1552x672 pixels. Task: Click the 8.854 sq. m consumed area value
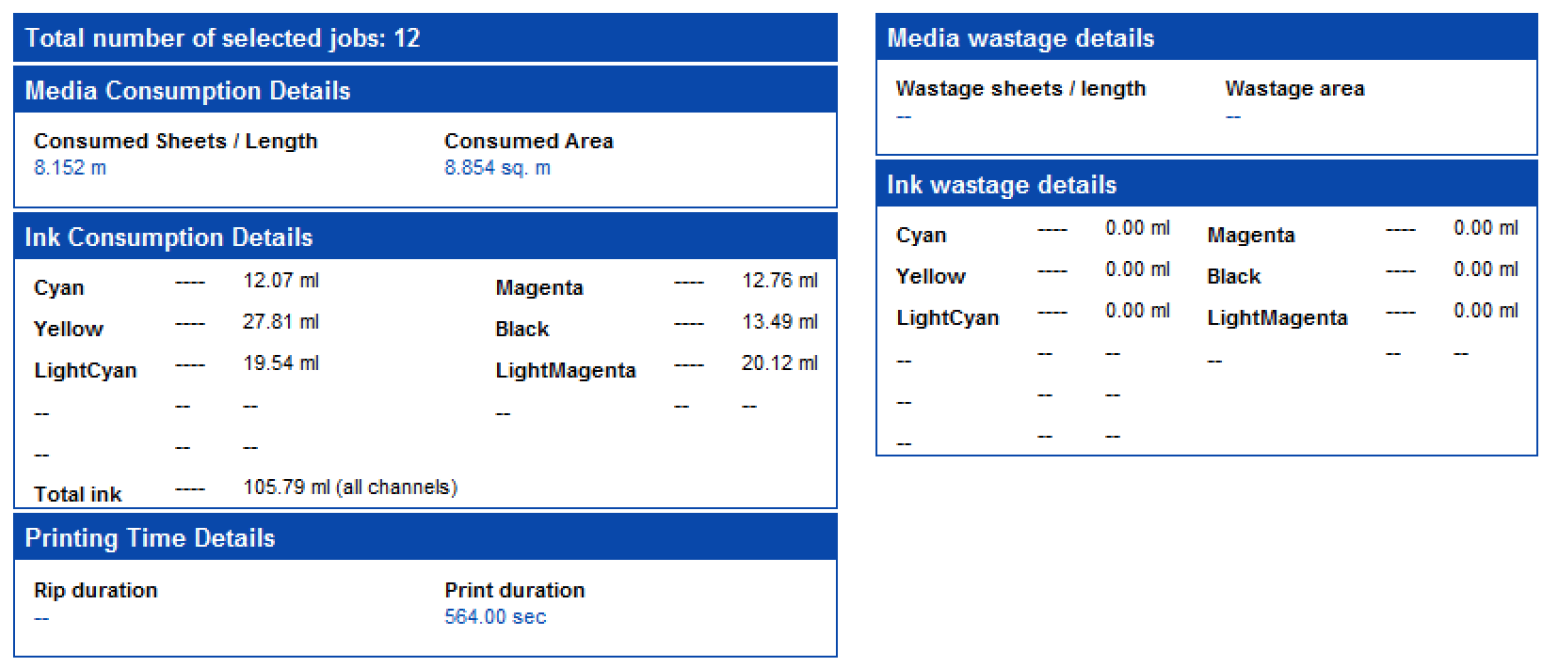[497, 167]
